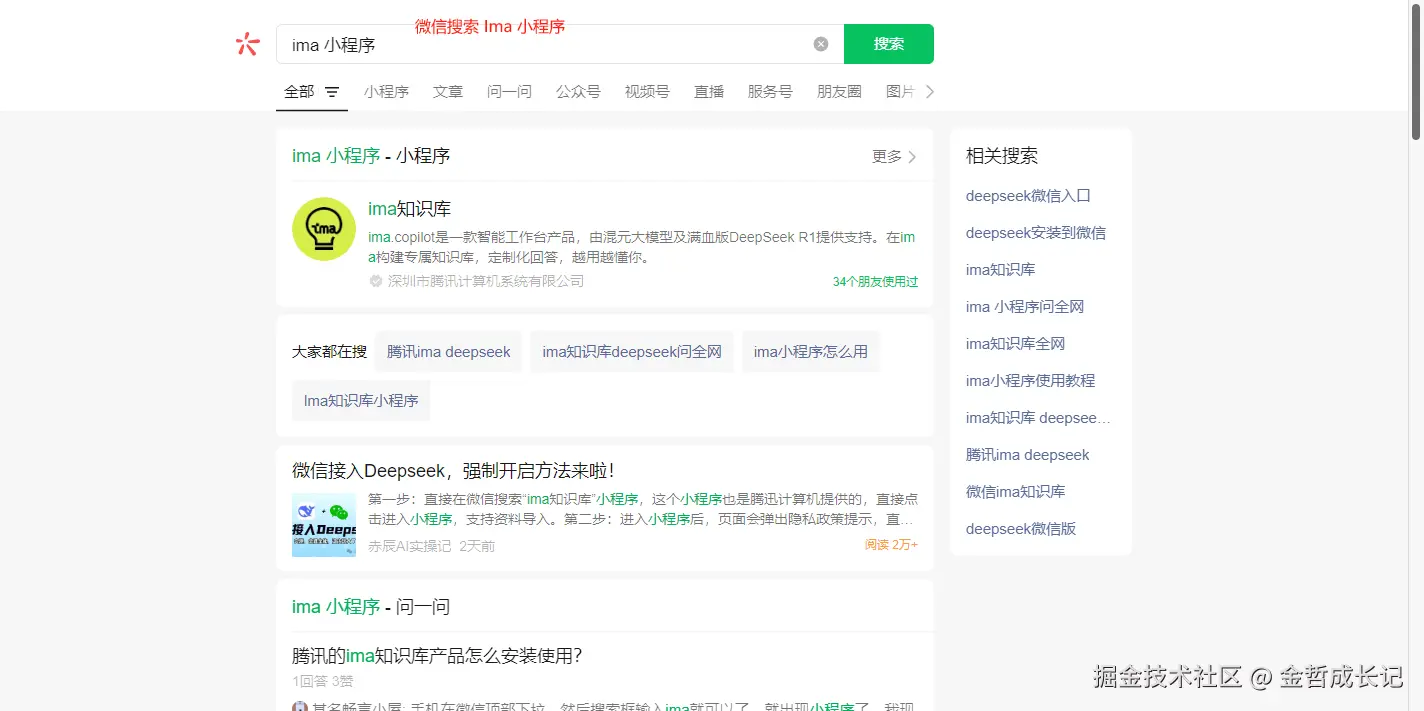The width and height of the screenshot is (1424, 711).
Task: Click the green 搜索 button
Action: point(889,44)
